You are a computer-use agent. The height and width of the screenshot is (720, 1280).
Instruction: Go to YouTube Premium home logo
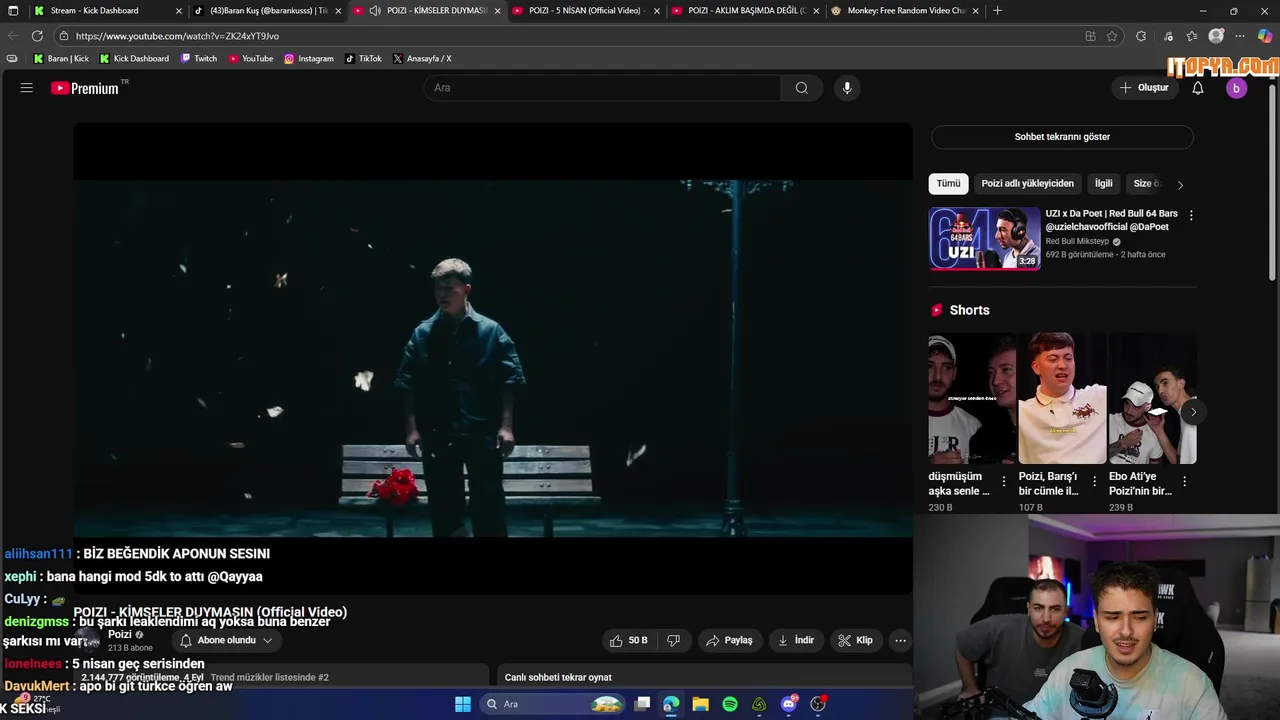85,88
